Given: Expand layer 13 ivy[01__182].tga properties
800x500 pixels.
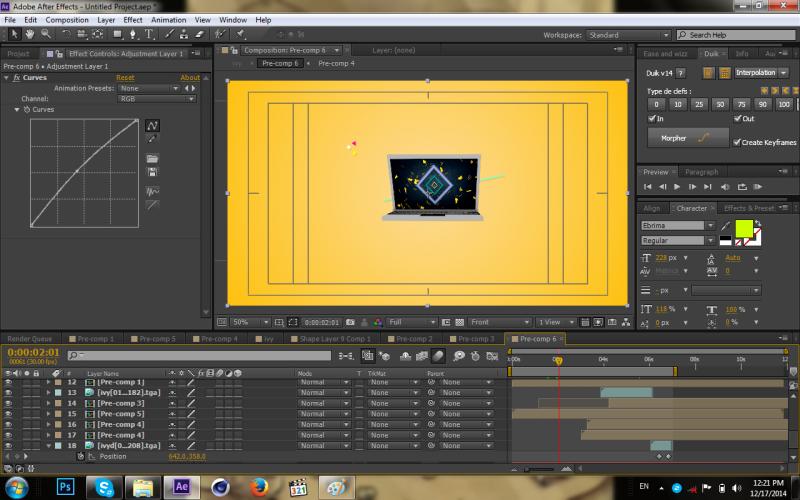Looking at the screenshot, I should [x=48, y=393].
